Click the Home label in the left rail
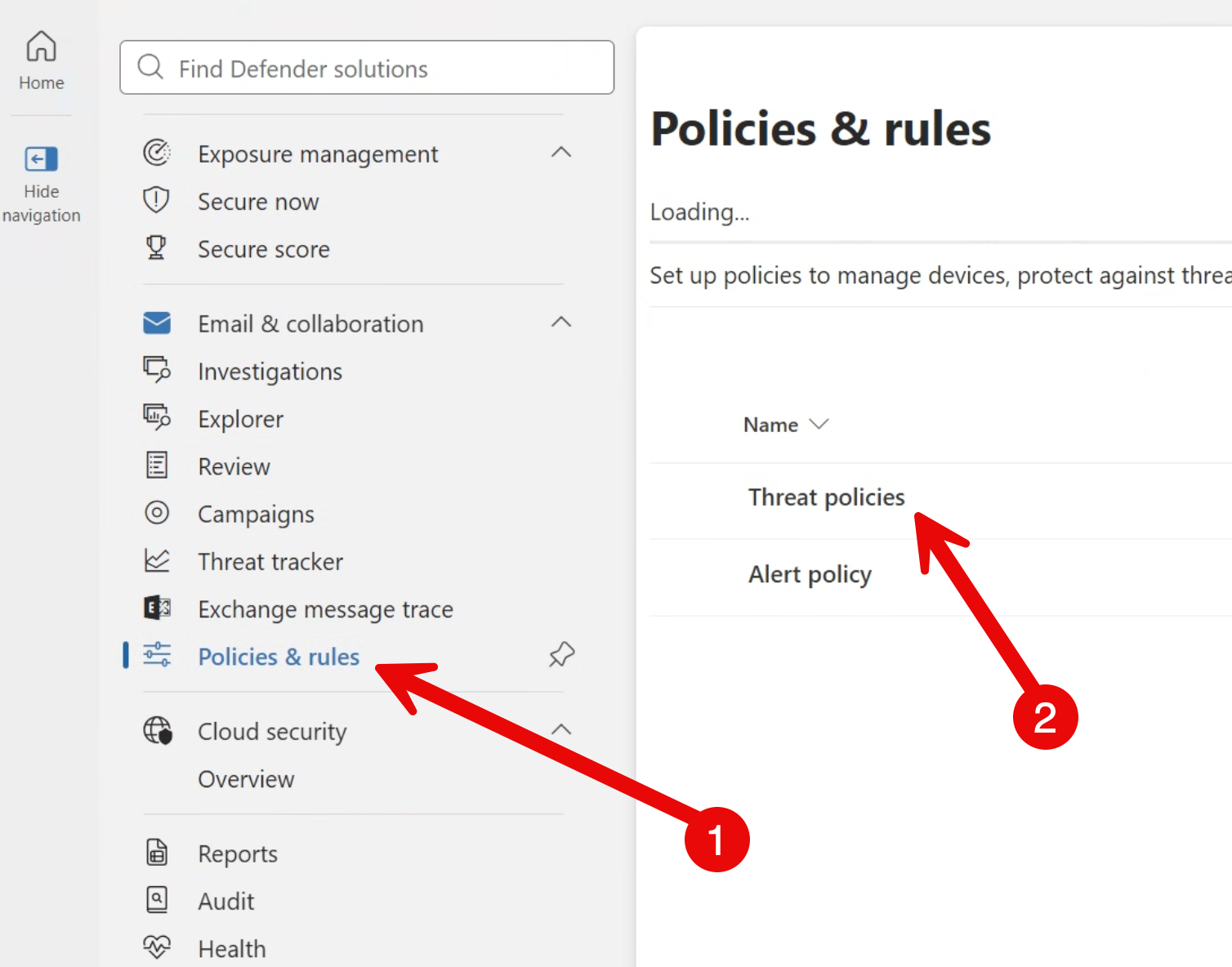The width and height of the screenshot is (1232, 967). [x=41, y=82]
